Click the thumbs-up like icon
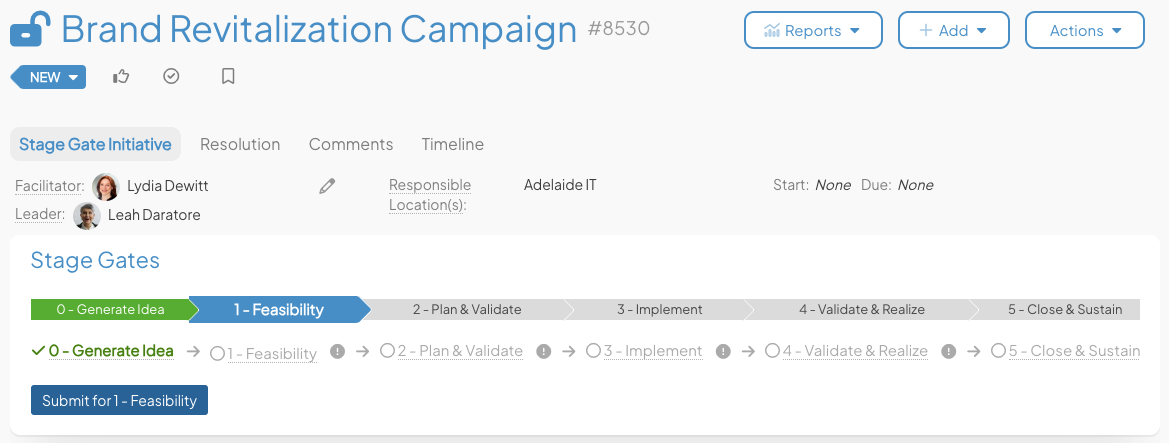This screenshot has width=1169, height=443. 121,76
